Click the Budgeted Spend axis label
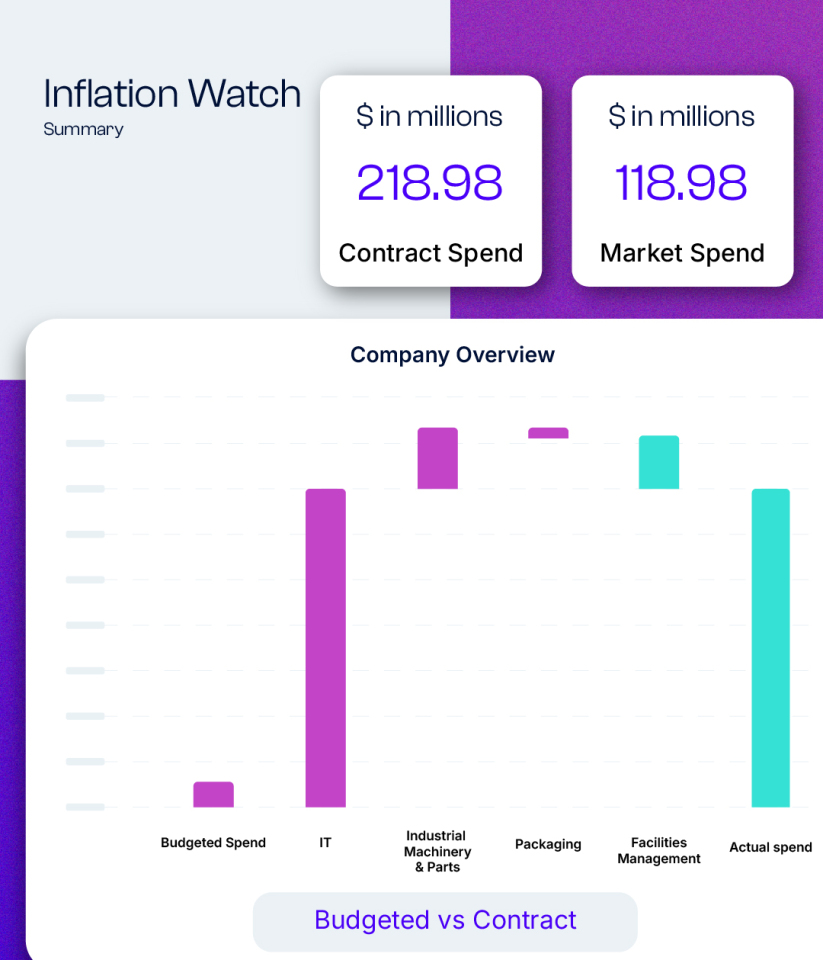This screenshot has width=823, height=960. (213, 843)
